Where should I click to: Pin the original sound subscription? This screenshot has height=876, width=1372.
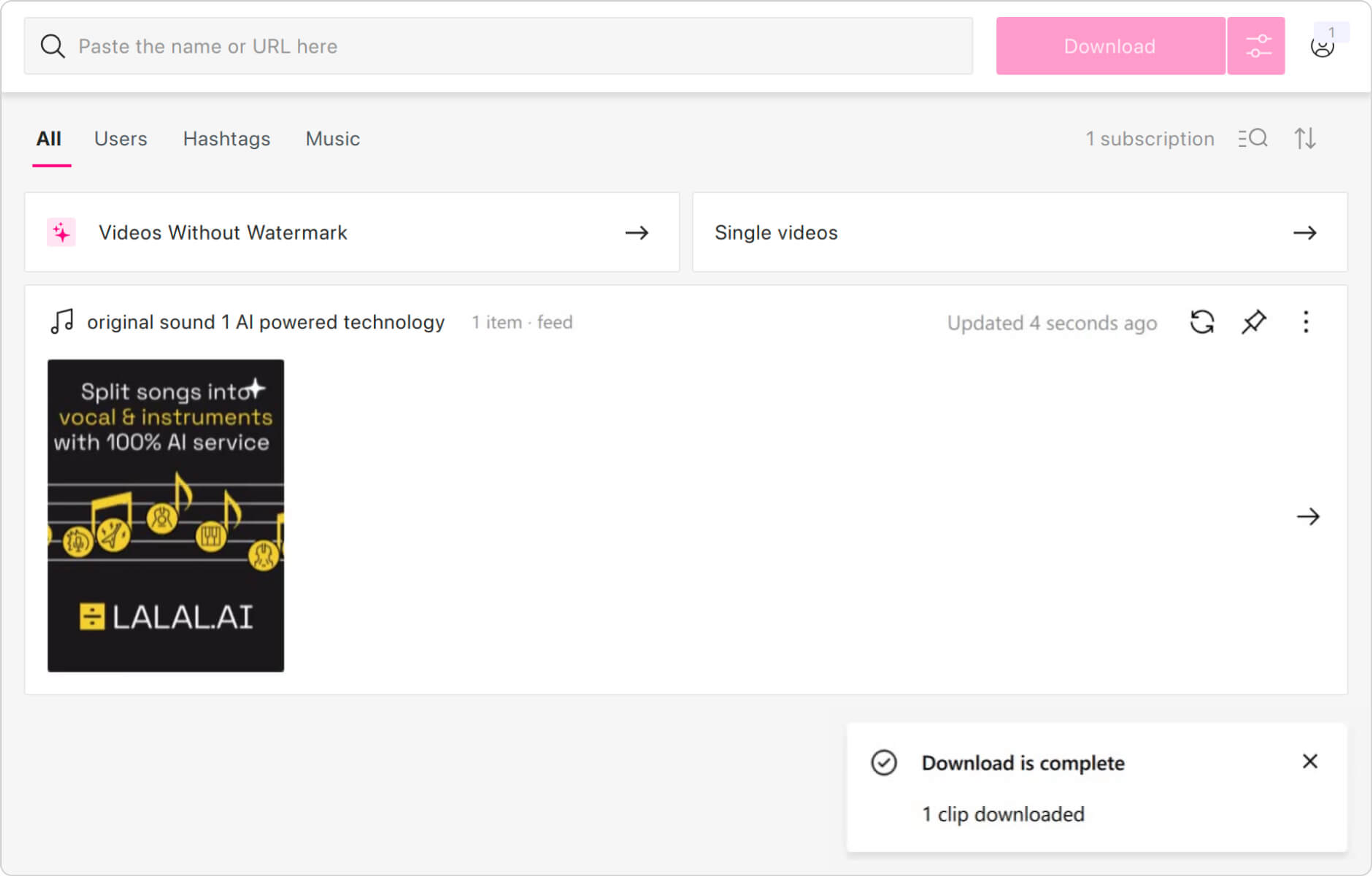1253,322
